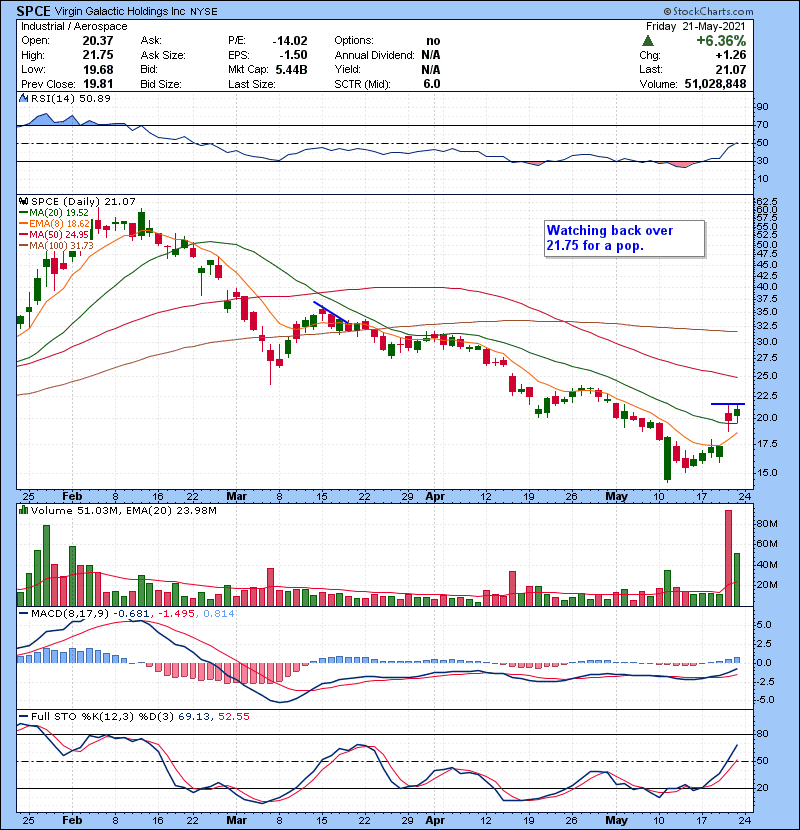
Task: Select the Prev Close value 19.81
Action: click(97, 84)
